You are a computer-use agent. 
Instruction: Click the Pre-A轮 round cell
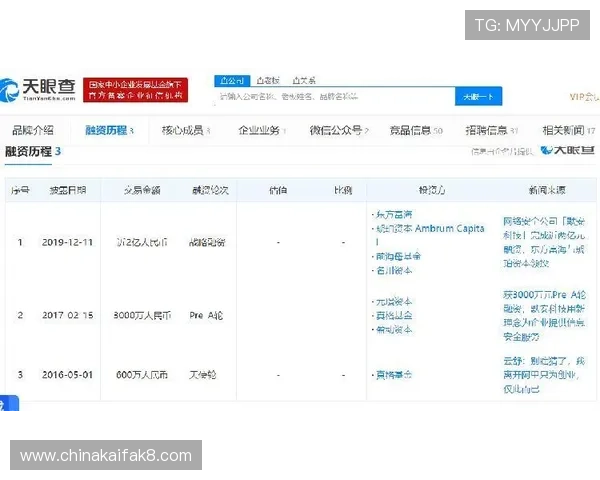click(x=206, y=315)
